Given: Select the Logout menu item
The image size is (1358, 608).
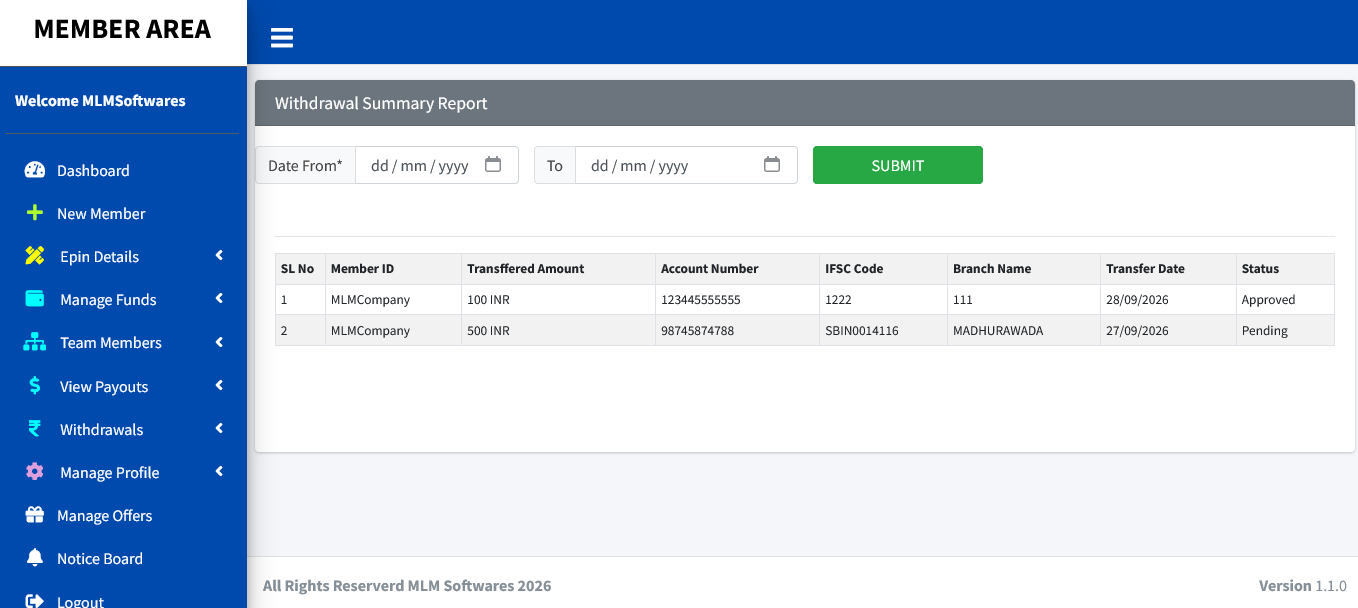Looking at the screenshot, I should 123,601.
